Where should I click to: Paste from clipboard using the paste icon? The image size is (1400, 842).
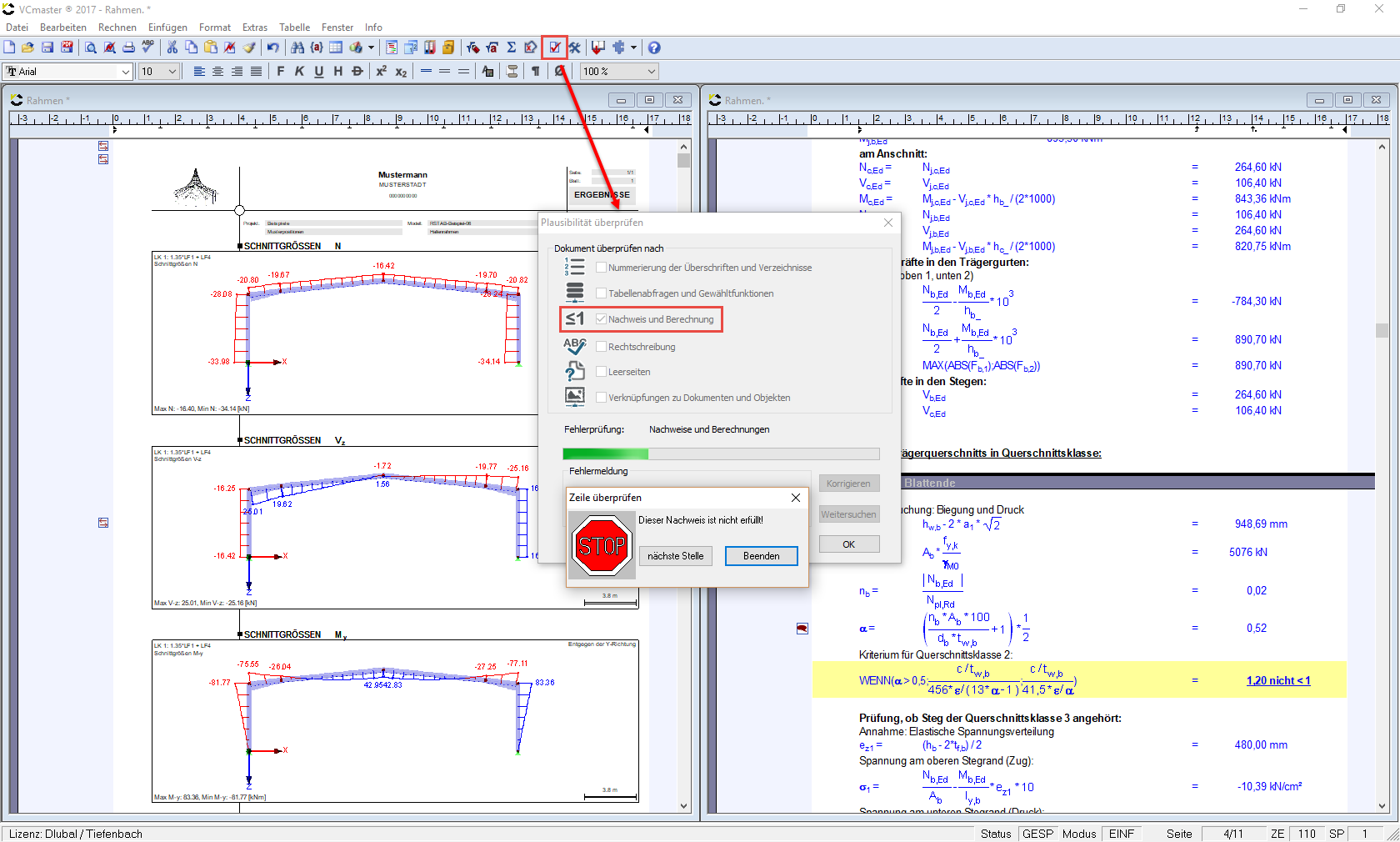tap(211, 48)
